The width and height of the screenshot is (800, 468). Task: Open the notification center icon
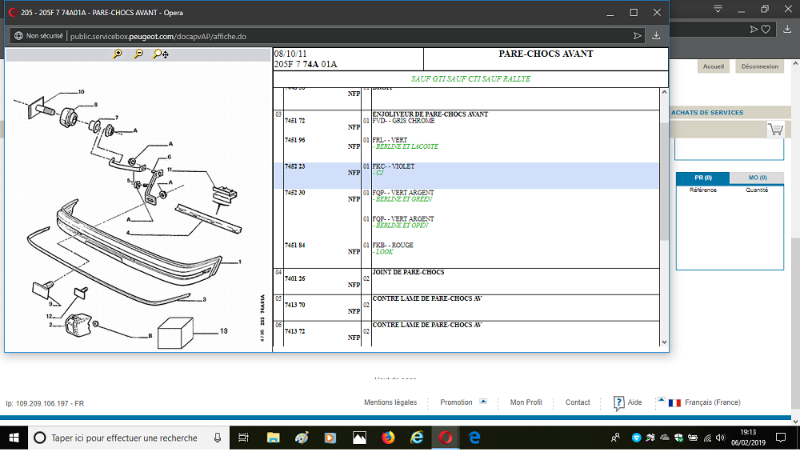click(x=781, y=438)
